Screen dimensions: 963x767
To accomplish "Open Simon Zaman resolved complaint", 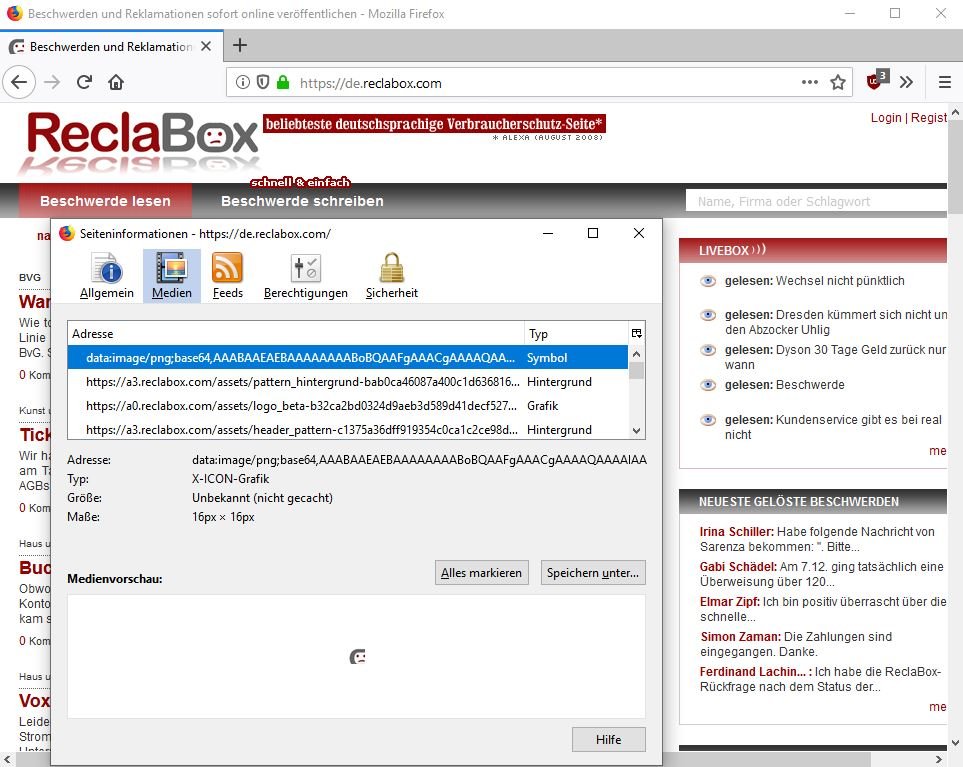I will (796, 644).
